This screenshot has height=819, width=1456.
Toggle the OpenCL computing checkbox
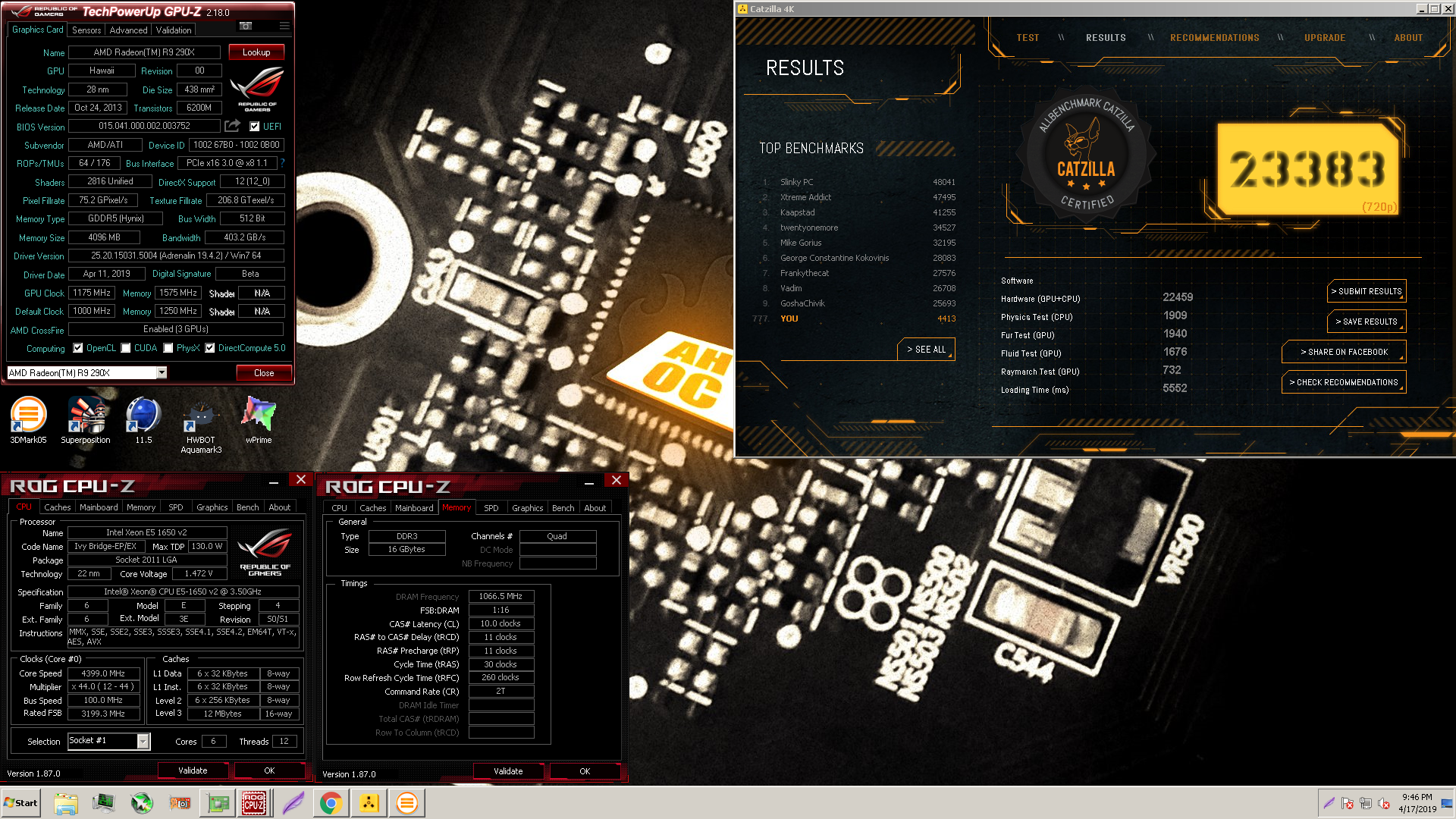point(77,348)
